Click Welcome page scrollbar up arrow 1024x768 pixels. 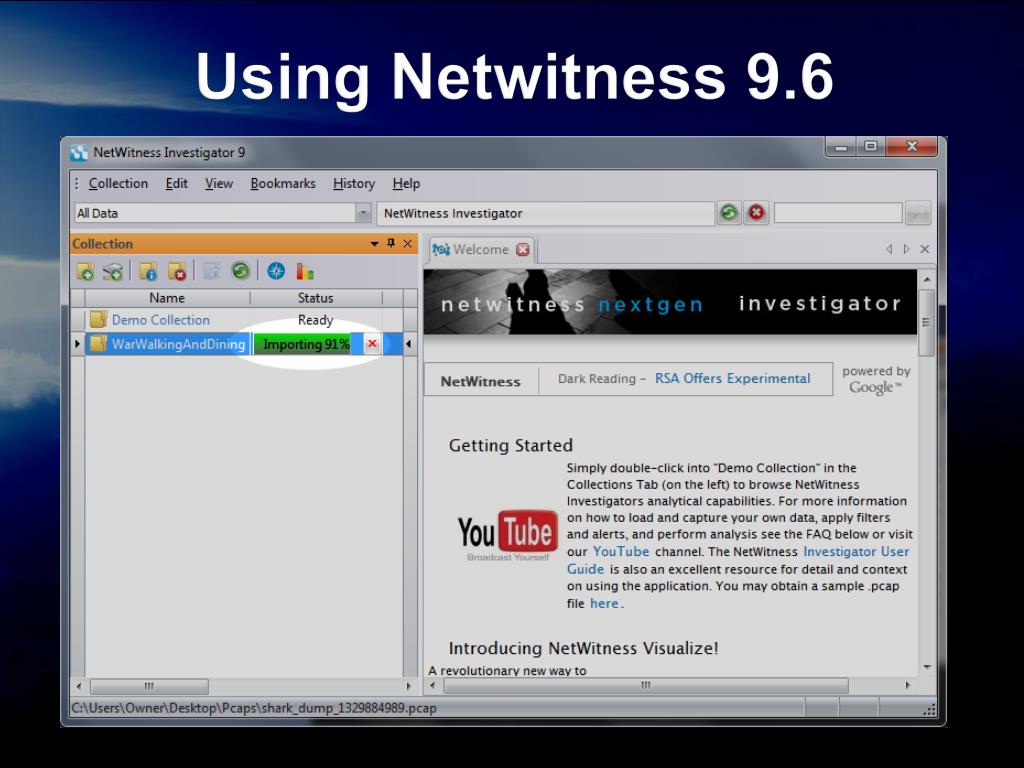click(x=926, y=279)
